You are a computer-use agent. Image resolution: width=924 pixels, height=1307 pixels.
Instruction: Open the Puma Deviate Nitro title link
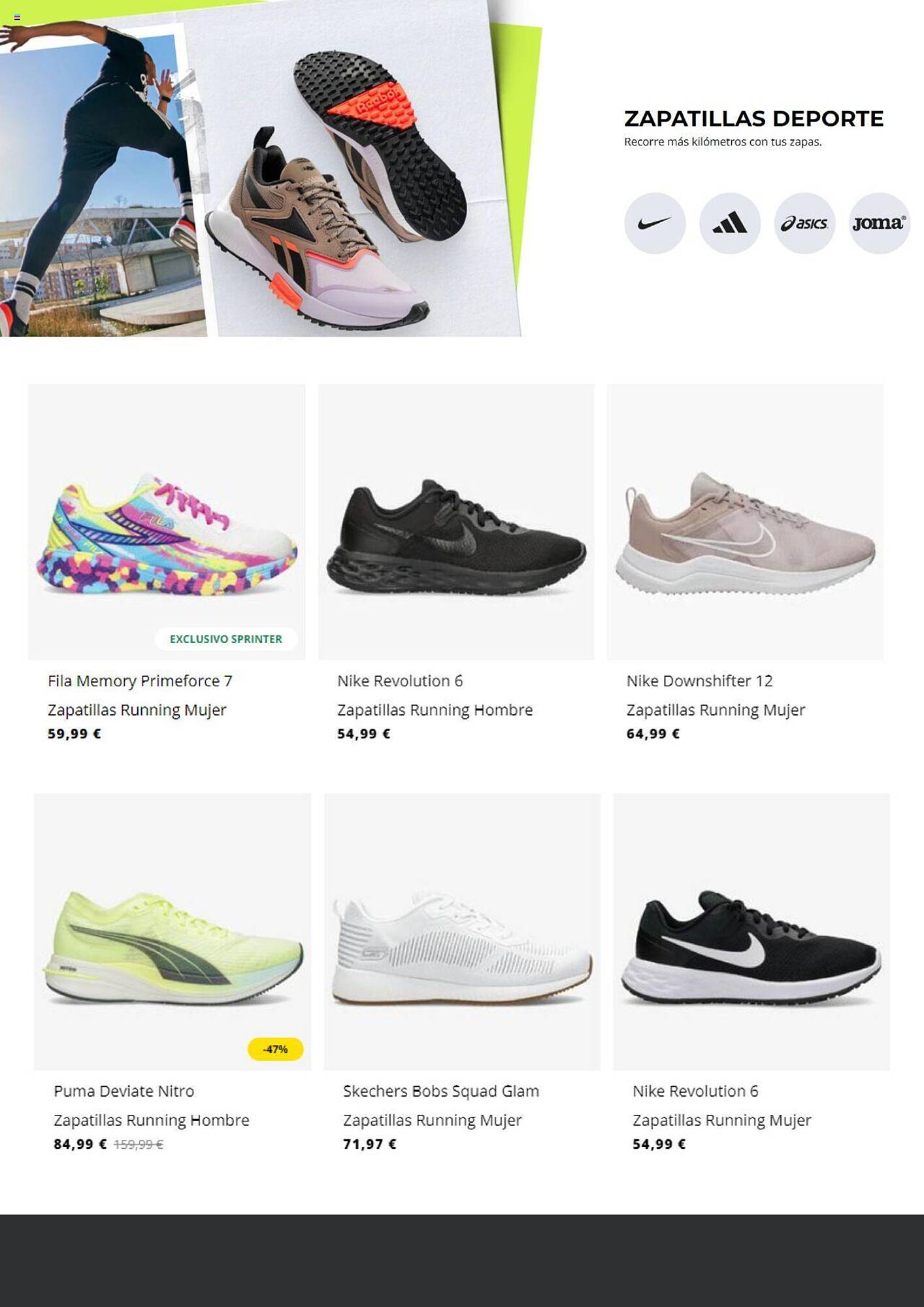pos(124,1091)
